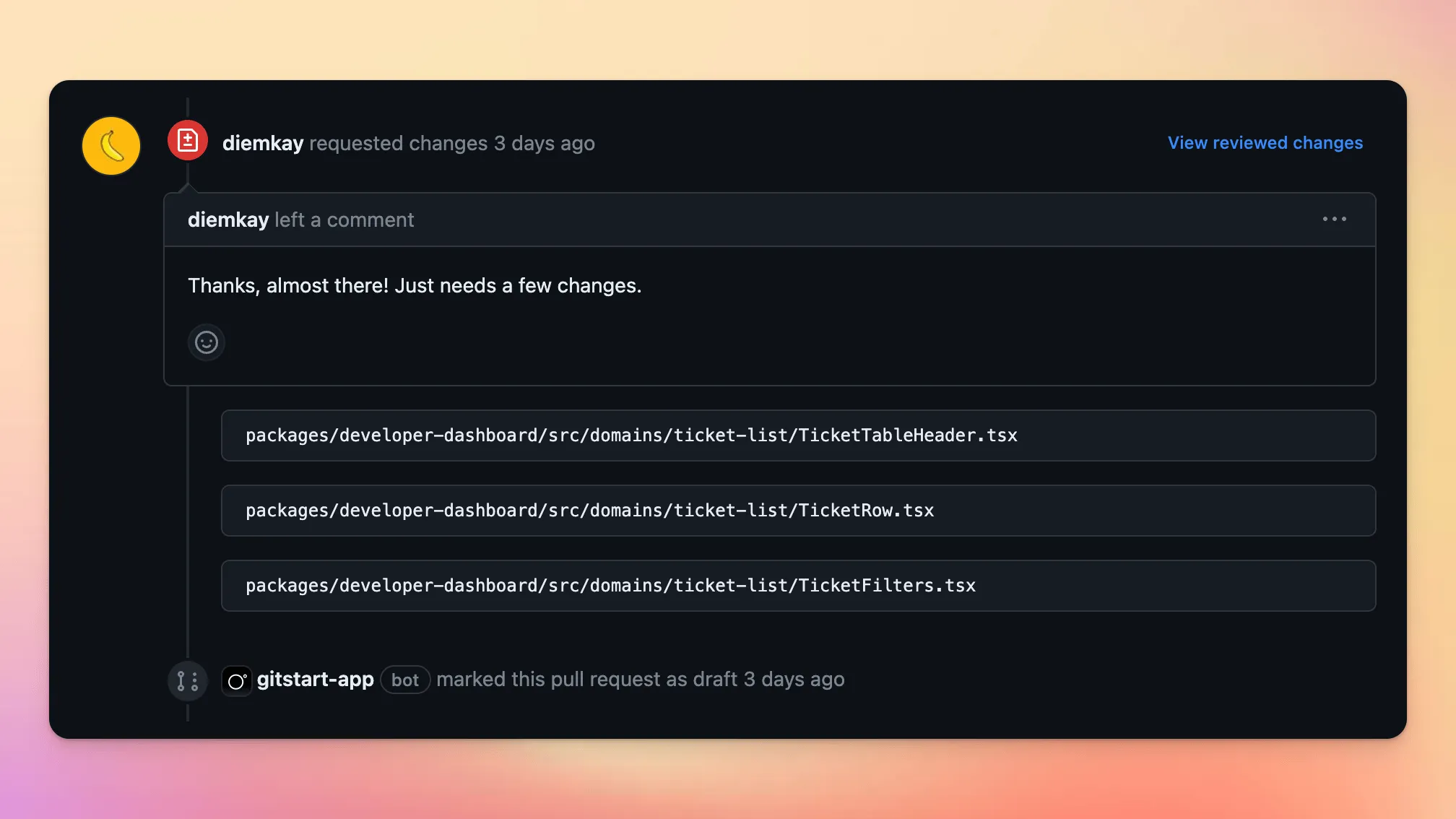Click the draft pull request timeline icon

pos(187,680)
